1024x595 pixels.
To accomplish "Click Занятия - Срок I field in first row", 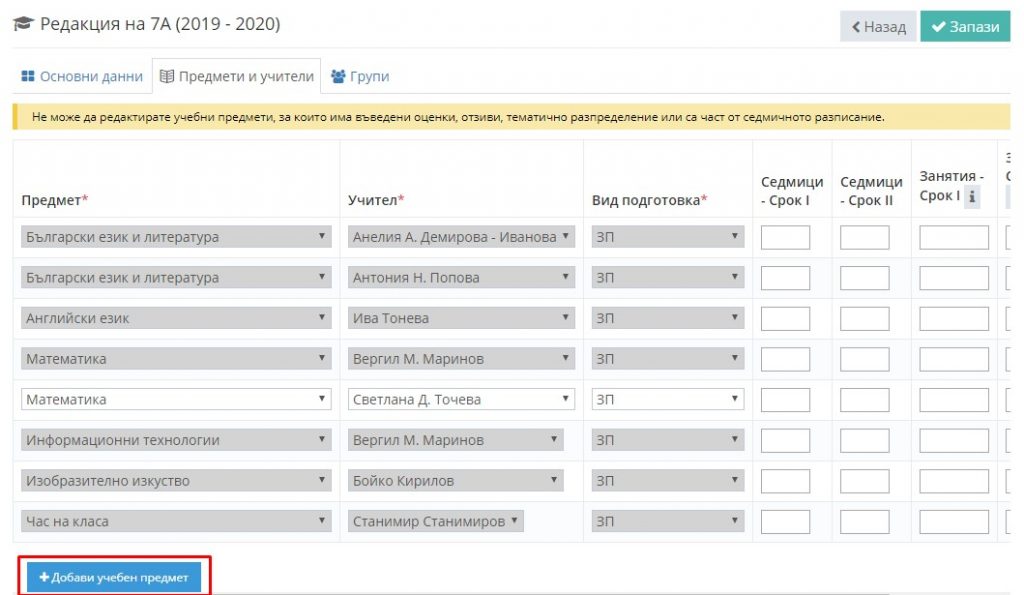I will (x=953, y=237).
